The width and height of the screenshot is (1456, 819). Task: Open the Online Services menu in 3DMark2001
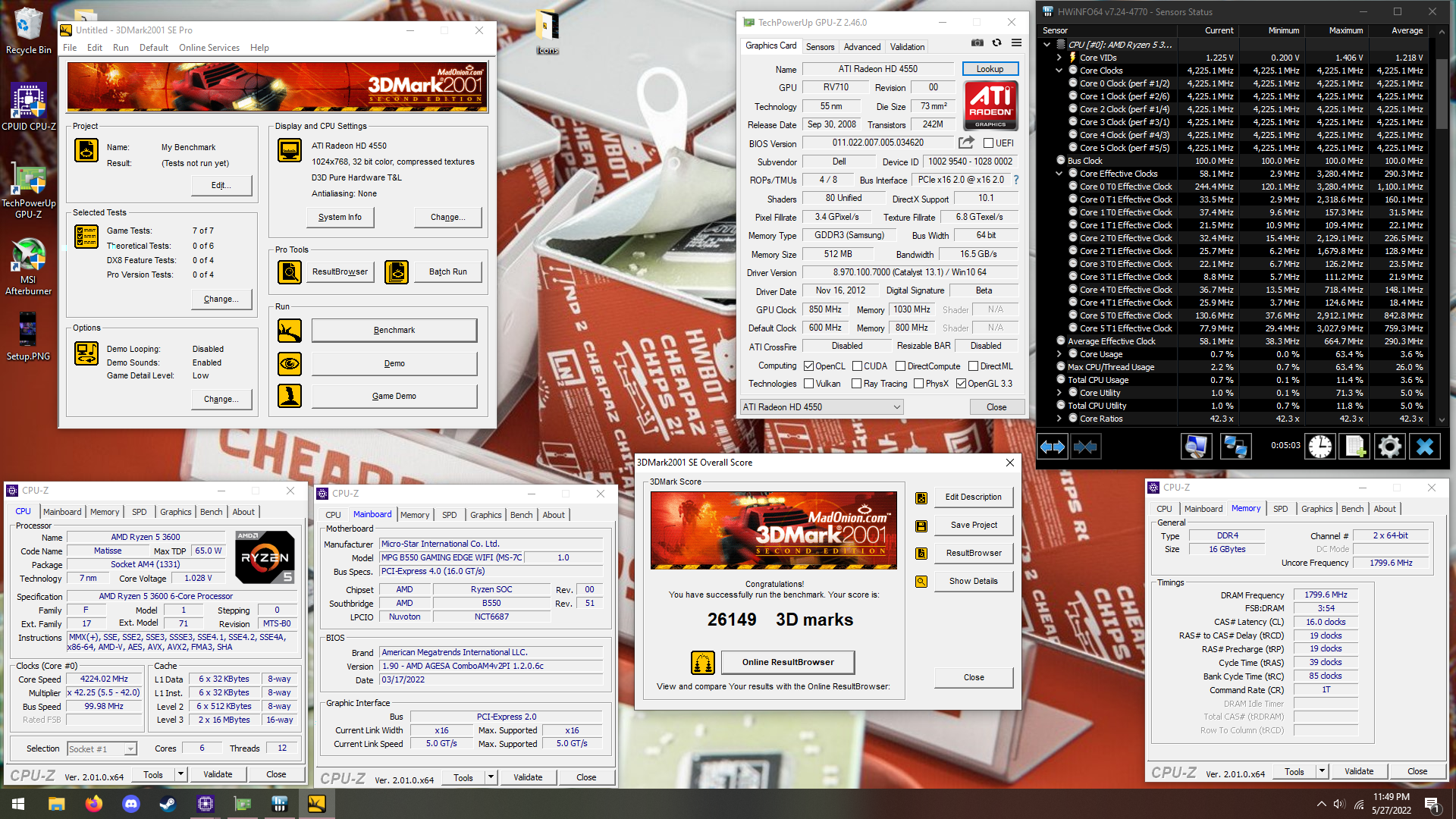(x=209, y=48)
